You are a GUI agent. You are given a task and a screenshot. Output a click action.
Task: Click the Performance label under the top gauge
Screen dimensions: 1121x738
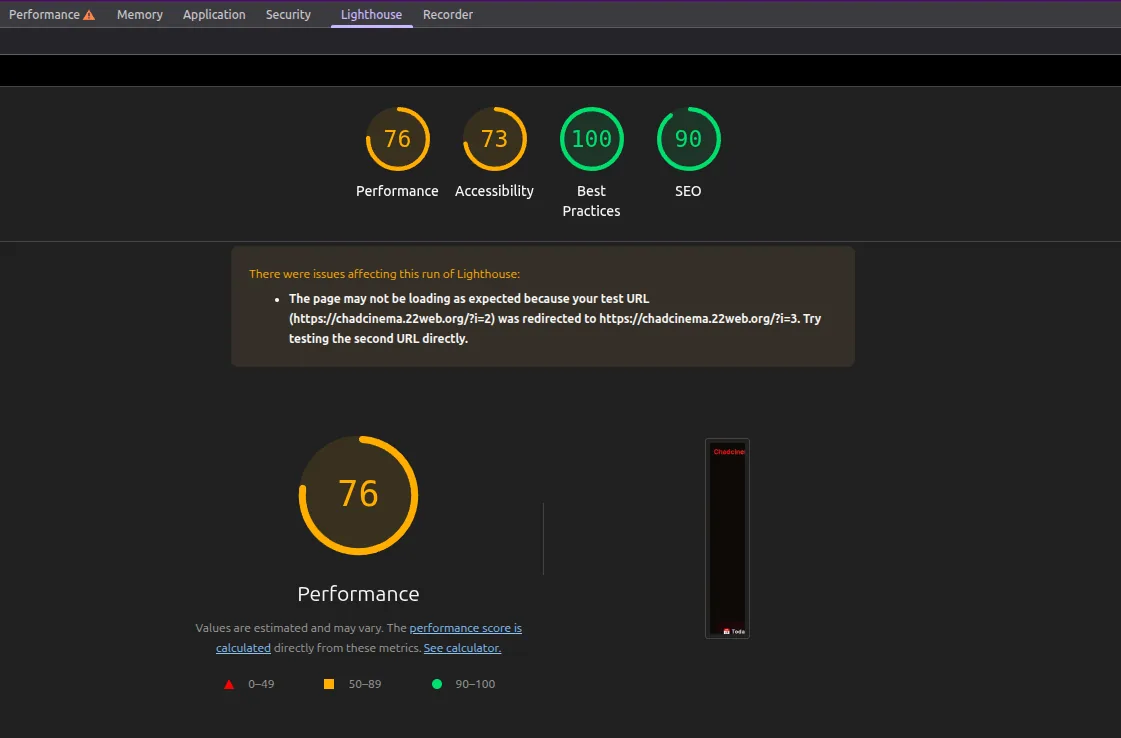397,191
